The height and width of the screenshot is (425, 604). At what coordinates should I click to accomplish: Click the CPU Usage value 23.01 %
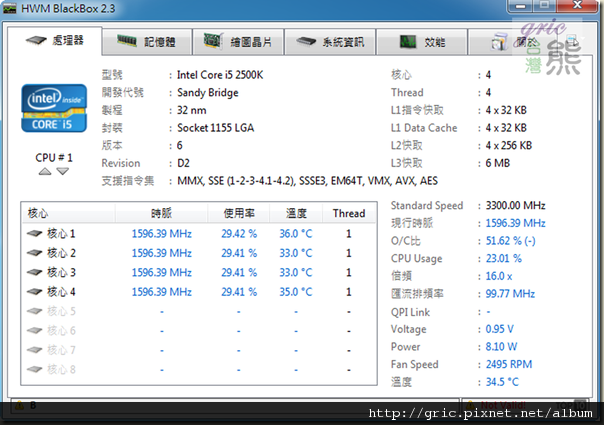[503, 258]
